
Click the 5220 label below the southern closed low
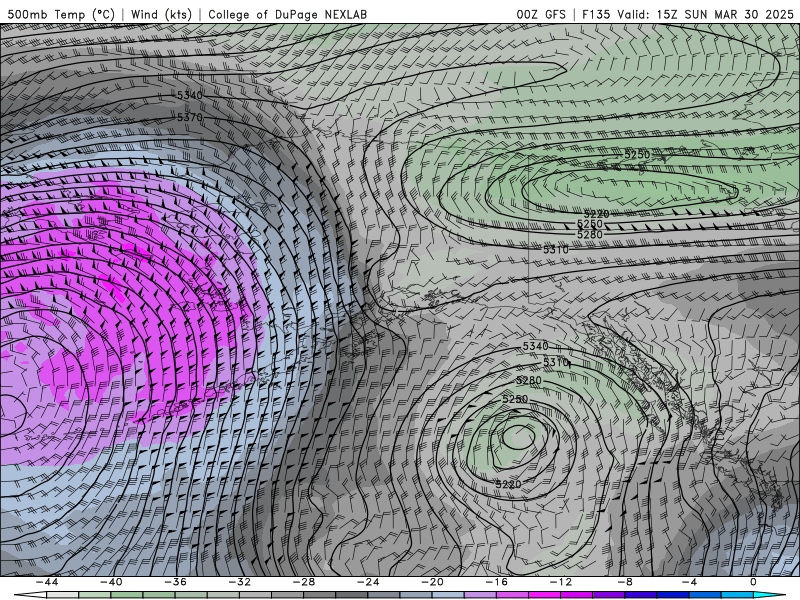click(509, 484)
